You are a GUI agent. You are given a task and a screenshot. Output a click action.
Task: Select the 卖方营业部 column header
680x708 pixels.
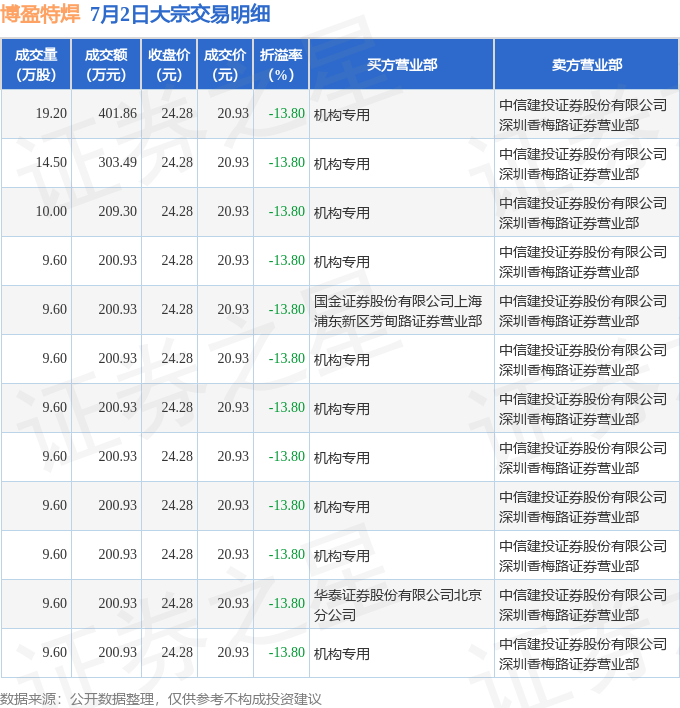(587, 65)
